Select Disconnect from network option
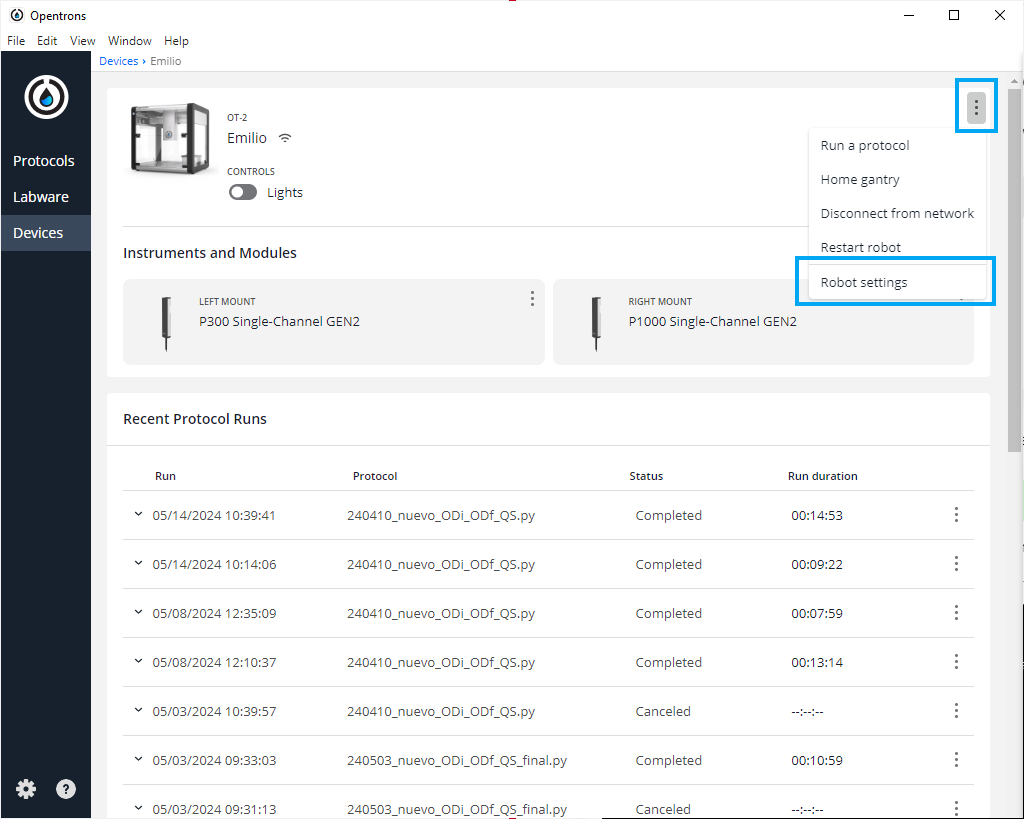 897,213
